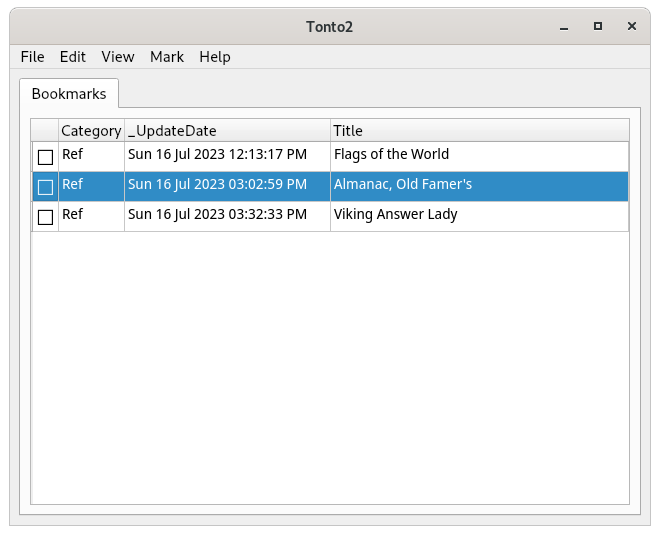Screen dimensions: 660x535
Task: Switch to the Bookmarks tab
Action: tap(69, 94)
